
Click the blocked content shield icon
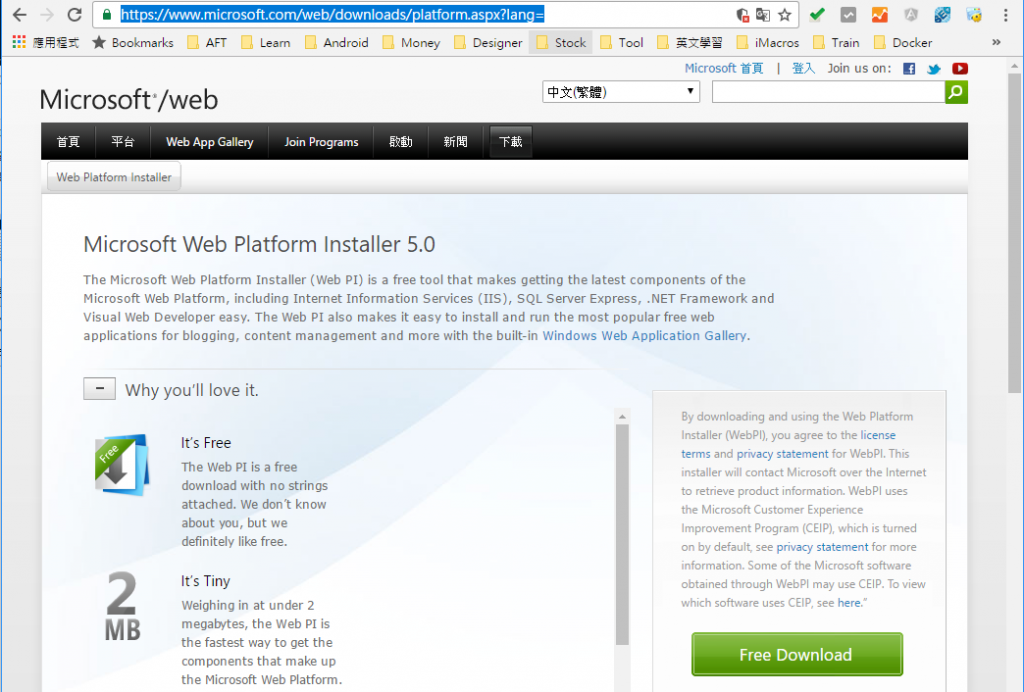(x=743, y=14)
